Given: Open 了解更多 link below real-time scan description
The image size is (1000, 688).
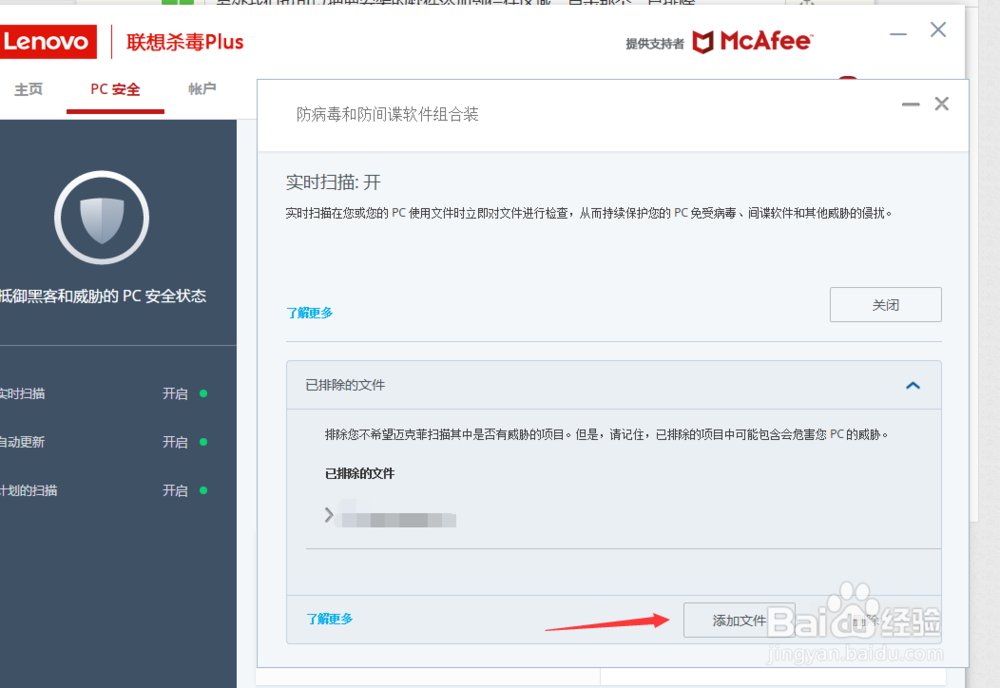Looking at the screenshot, I should click(x=310, y=312).
